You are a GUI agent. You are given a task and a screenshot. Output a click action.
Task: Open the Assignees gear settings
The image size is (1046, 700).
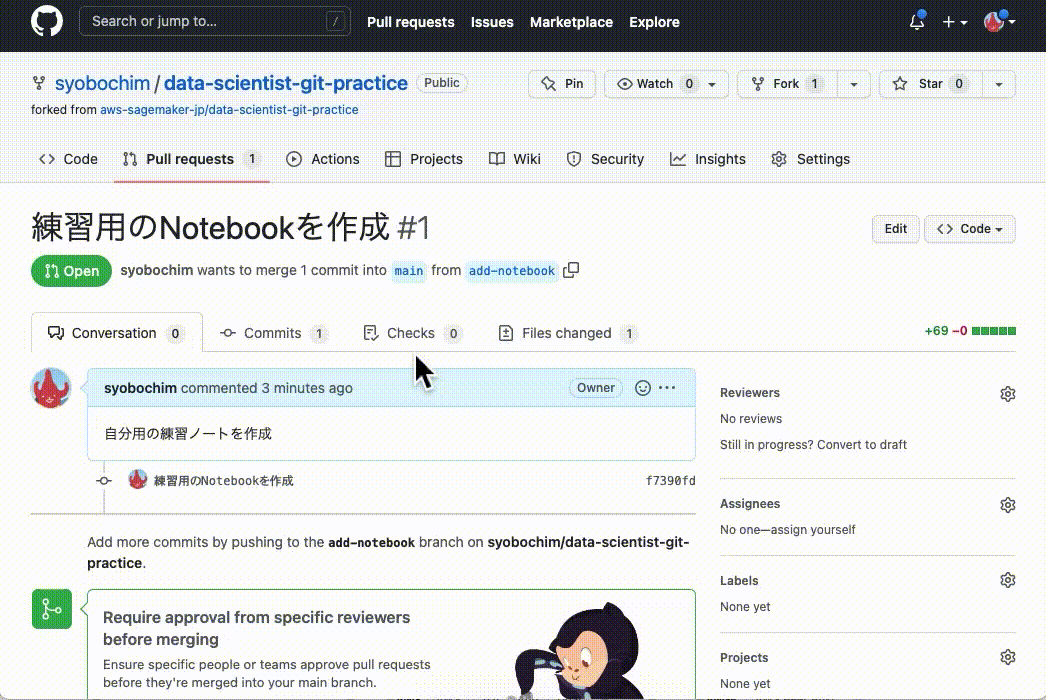pyautogui.click(x=1007, y=505)
